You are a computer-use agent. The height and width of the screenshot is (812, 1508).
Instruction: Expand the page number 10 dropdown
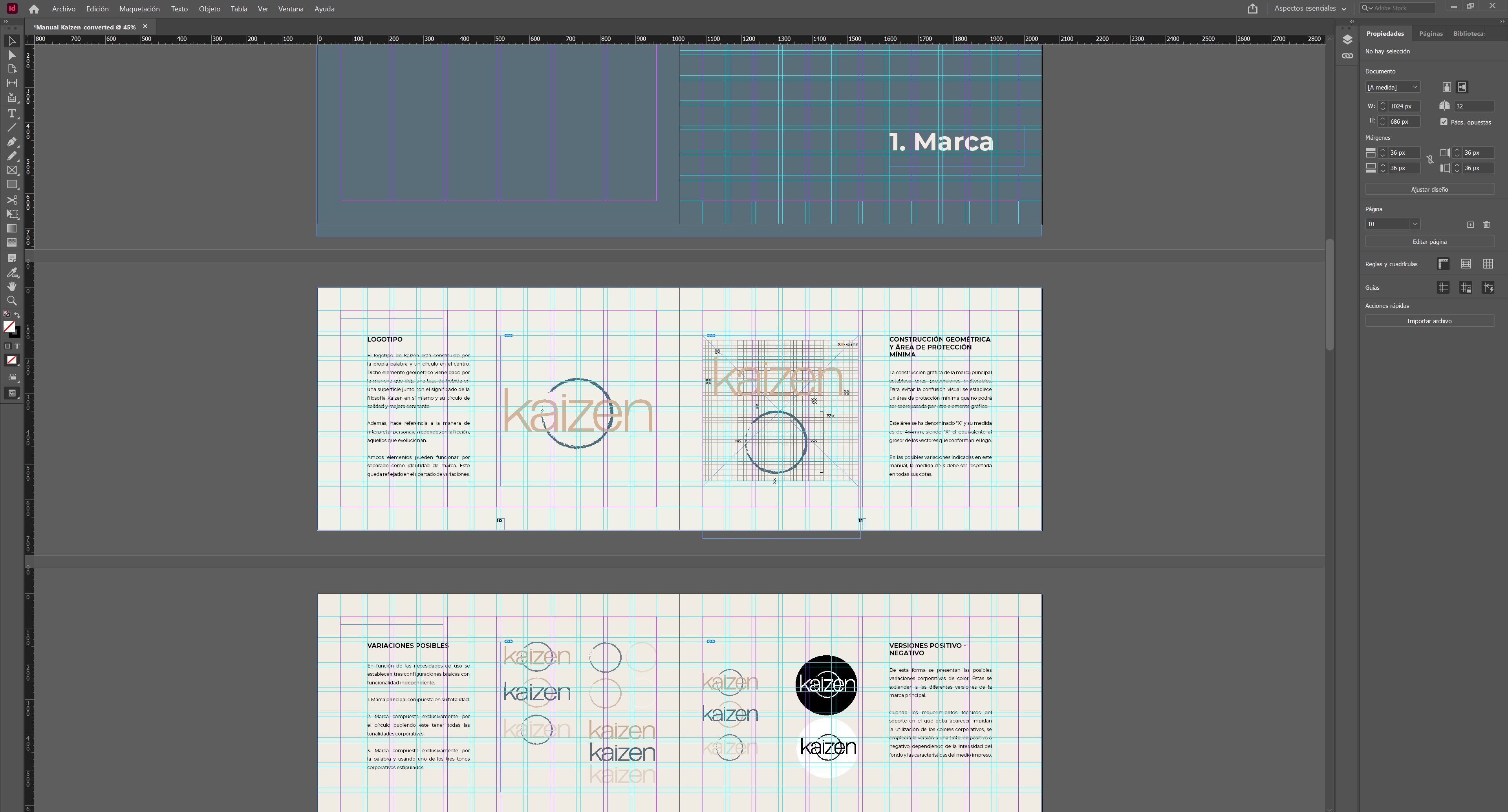1414,224
